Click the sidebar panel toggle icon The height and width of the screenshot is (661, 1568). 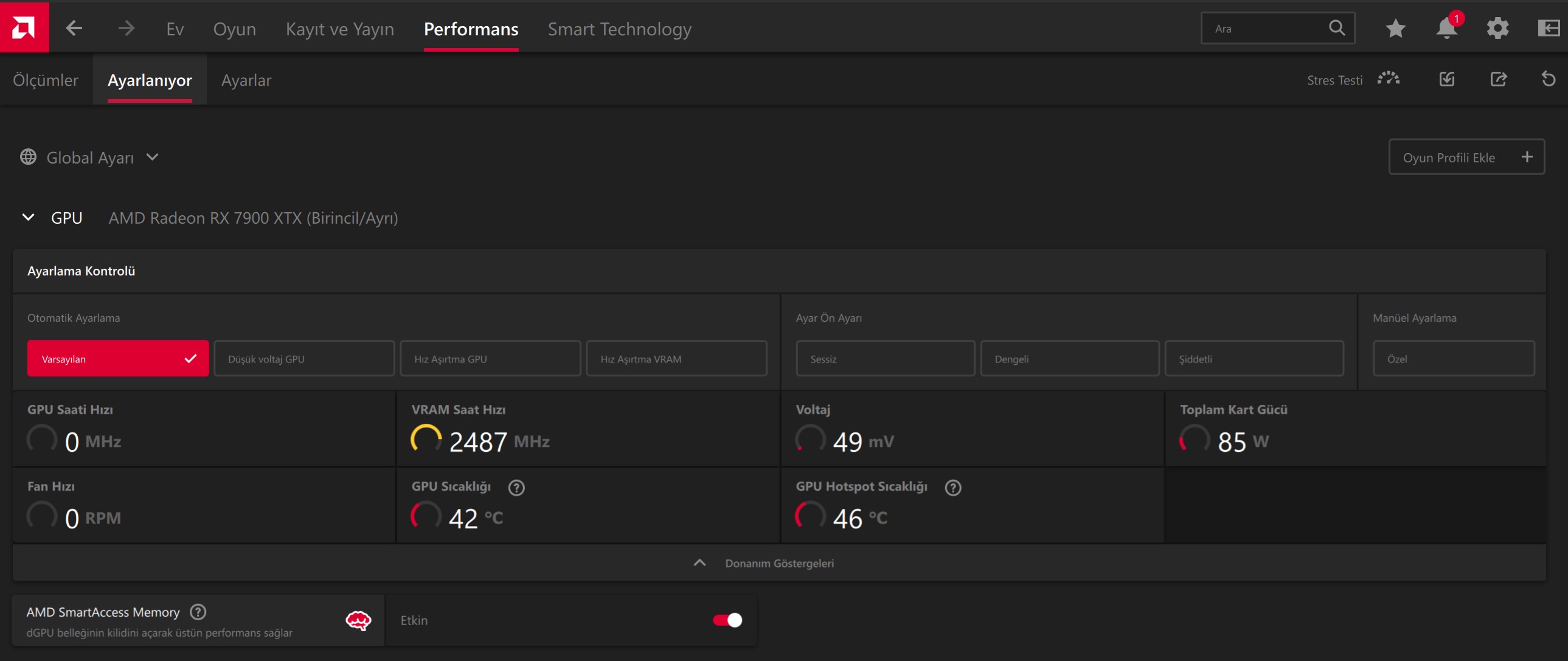(x=1549, y=28)
